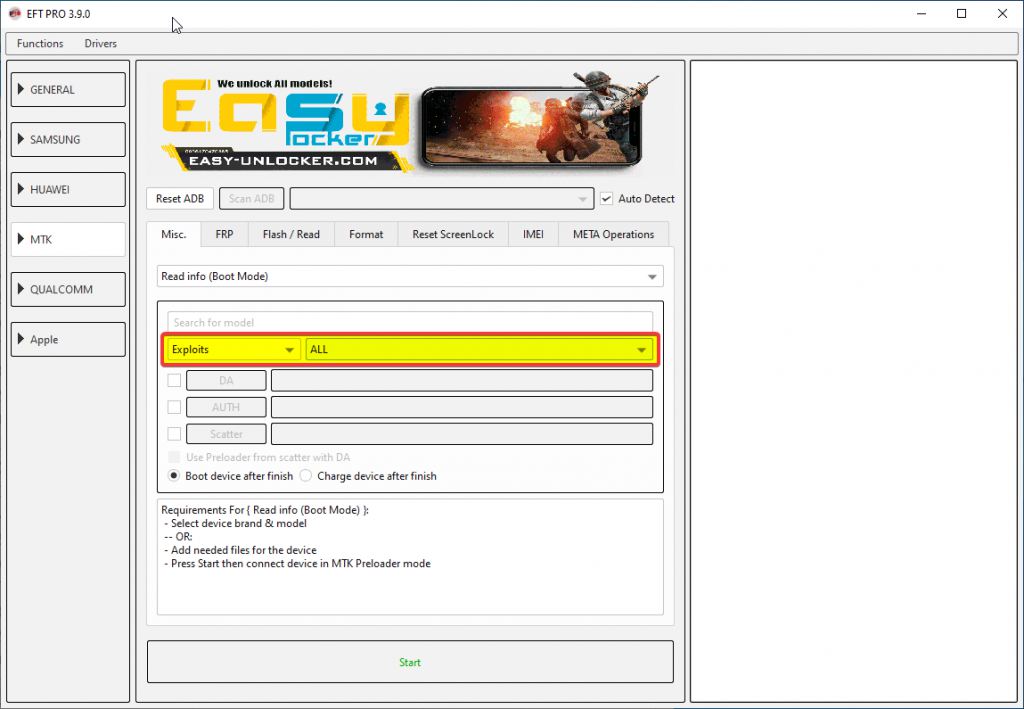Expand the QUALCOMM section in sidebar
The height and width of the screenshot is (709, 1024).
point(68,289)
